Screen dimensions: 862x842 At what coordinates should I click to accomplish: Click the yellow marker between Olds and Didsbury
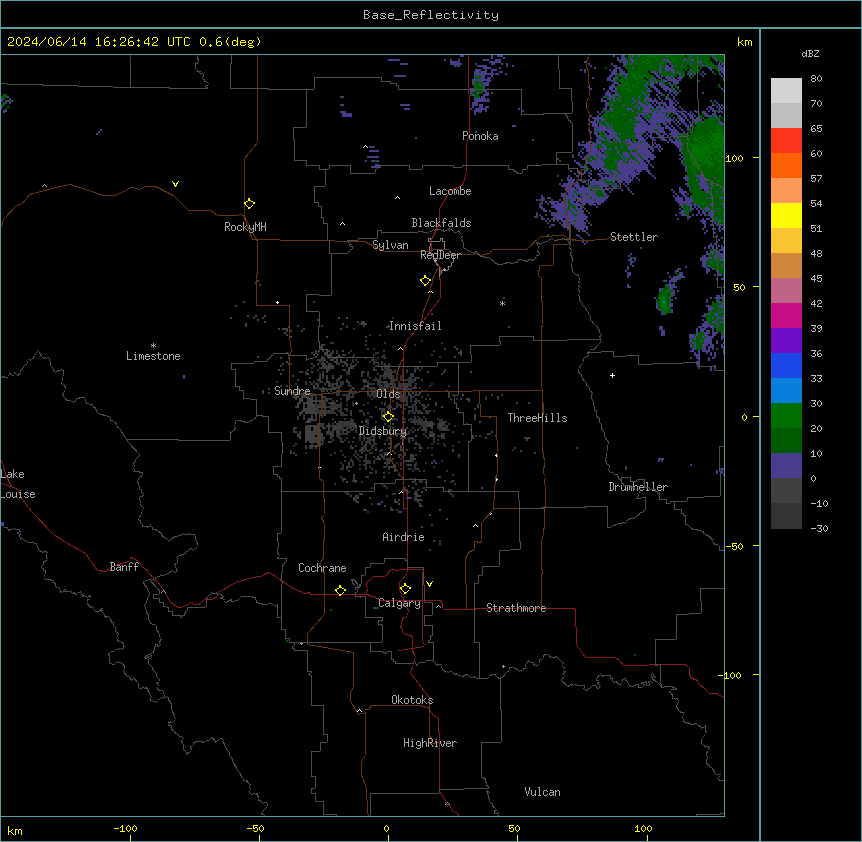[x=388, y=417]
